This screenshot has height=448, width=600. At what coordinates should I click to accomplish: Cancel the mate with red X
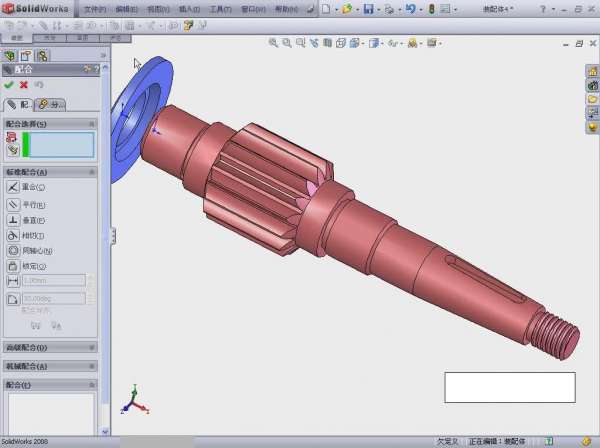coord(24,85)
